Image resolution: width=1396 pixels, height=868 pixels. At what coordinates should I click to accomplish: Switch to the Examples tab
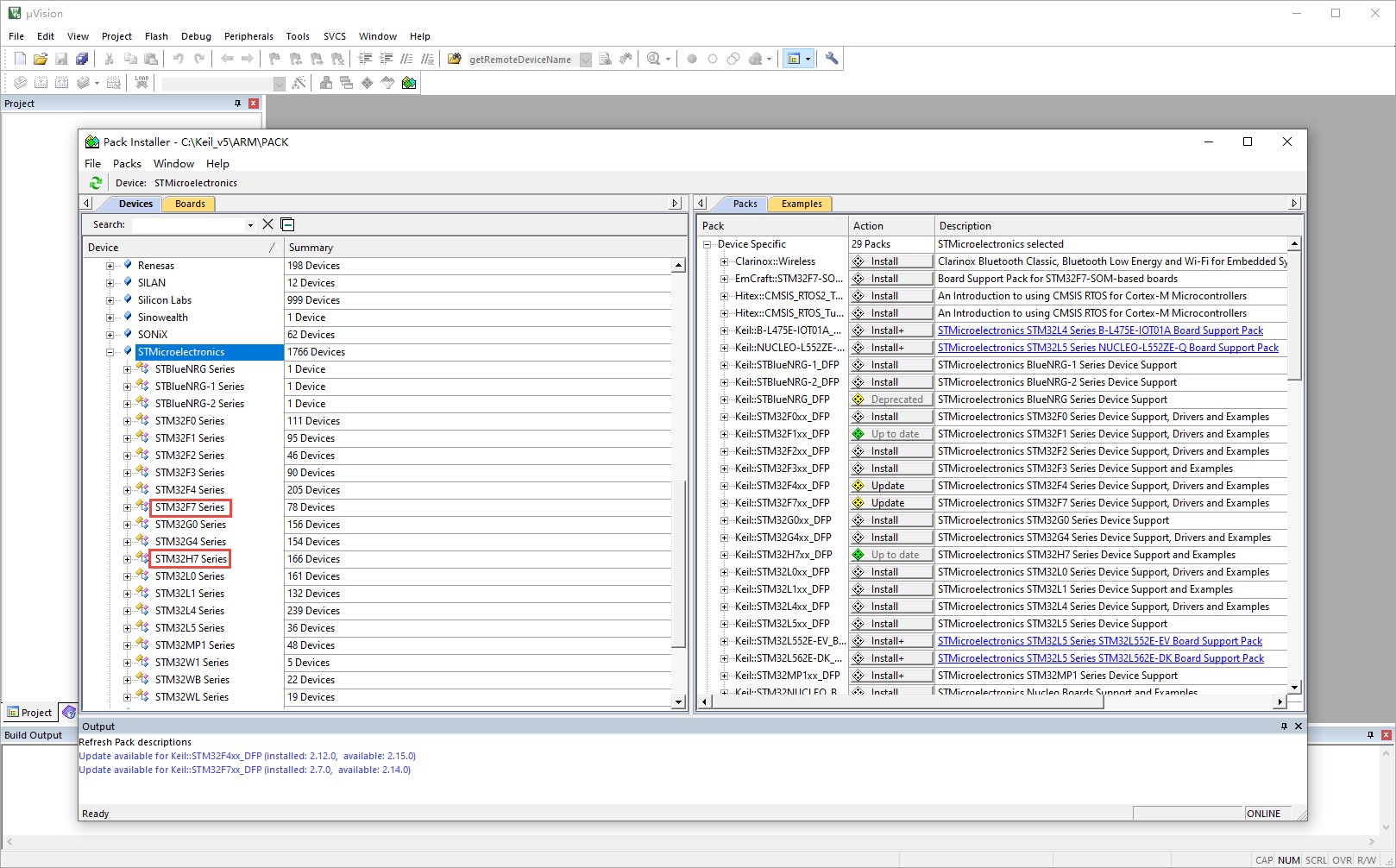[802, 204]
